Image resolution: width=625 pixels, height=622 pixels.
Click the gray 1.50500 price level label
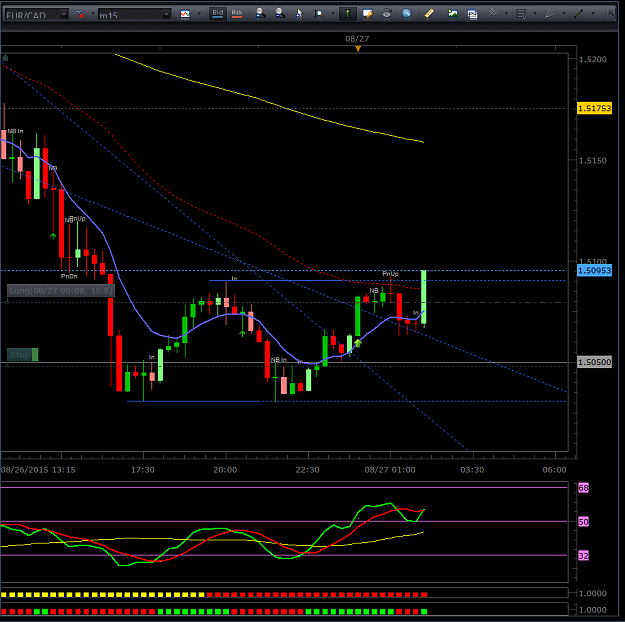point(594,362)
